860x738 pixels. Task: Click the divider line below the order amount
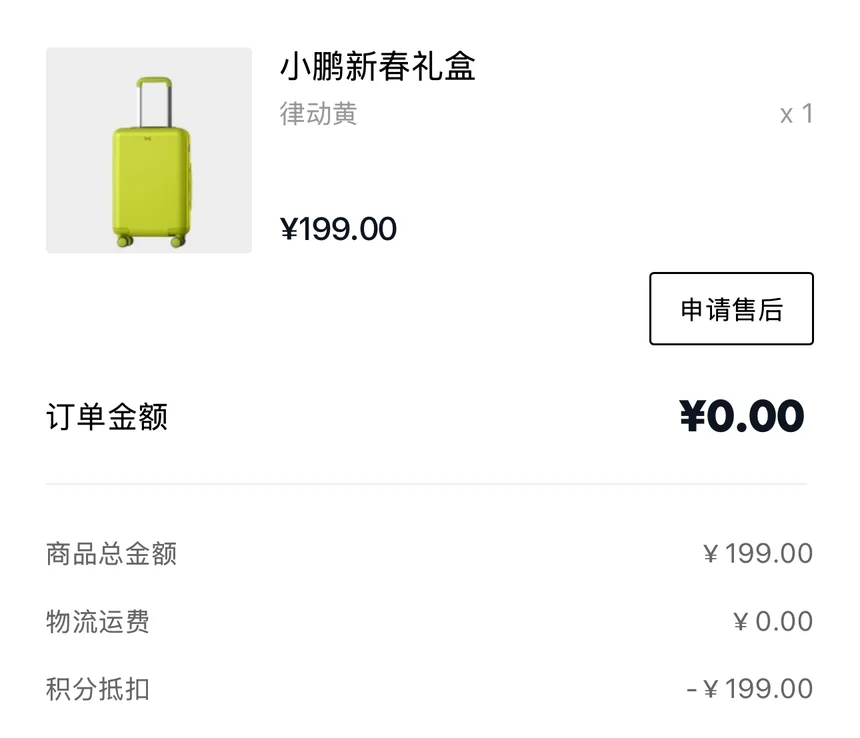[426, 484]
